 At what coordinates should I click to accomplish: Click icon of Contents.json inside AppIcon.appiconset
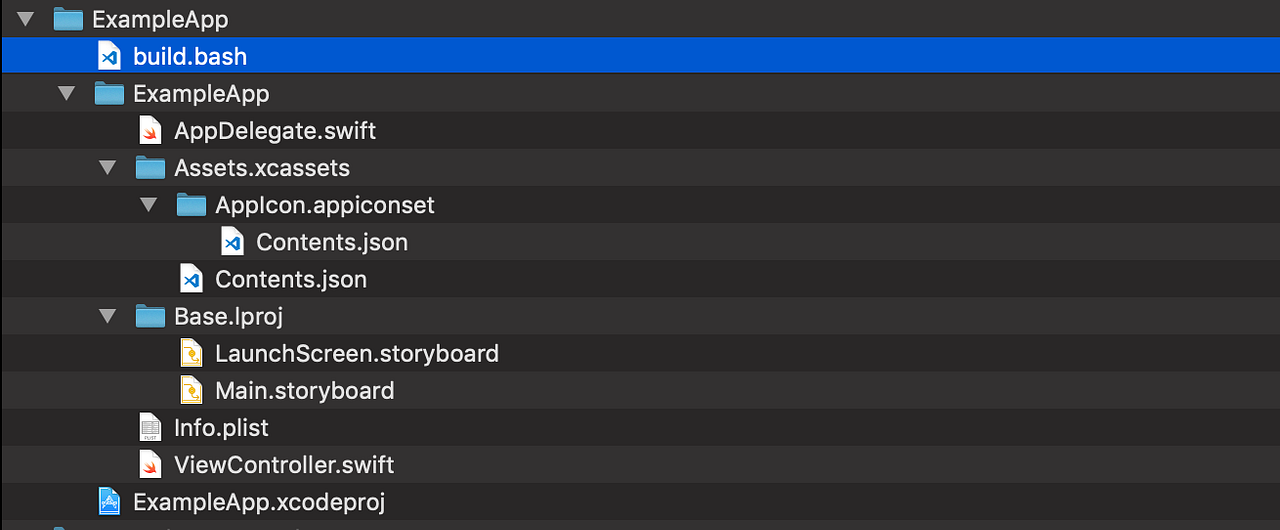tap(232, 241)
